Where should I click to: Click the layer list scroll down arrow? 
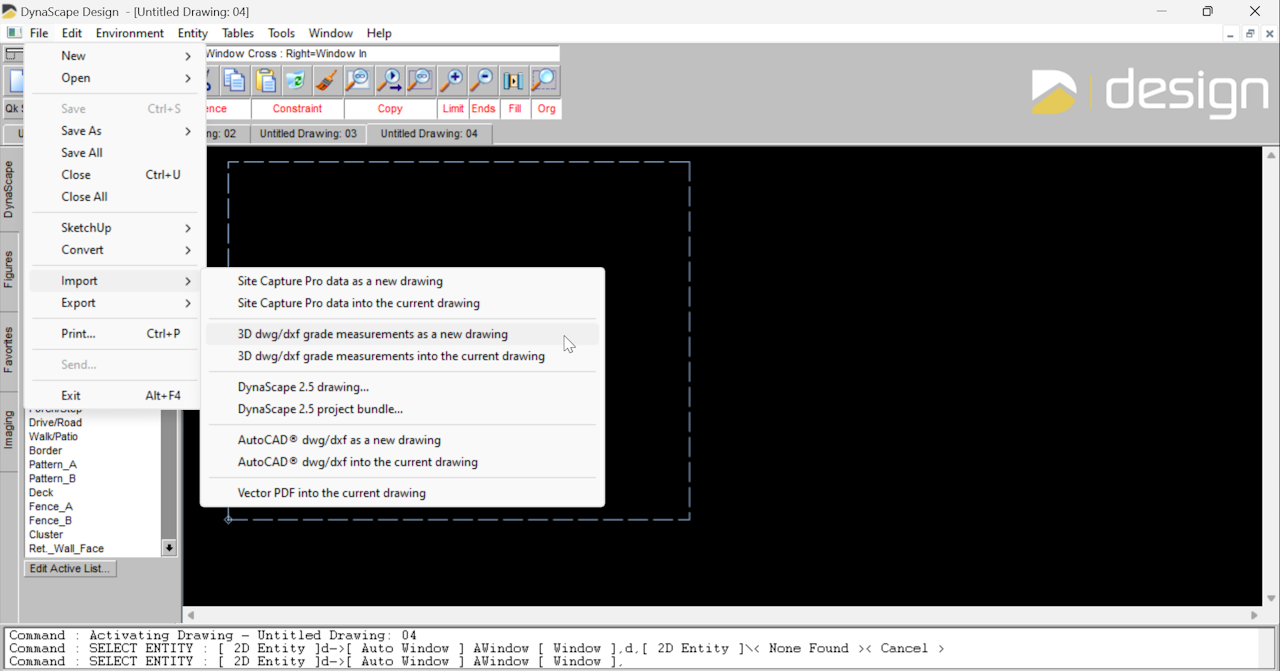click(169, 548)
